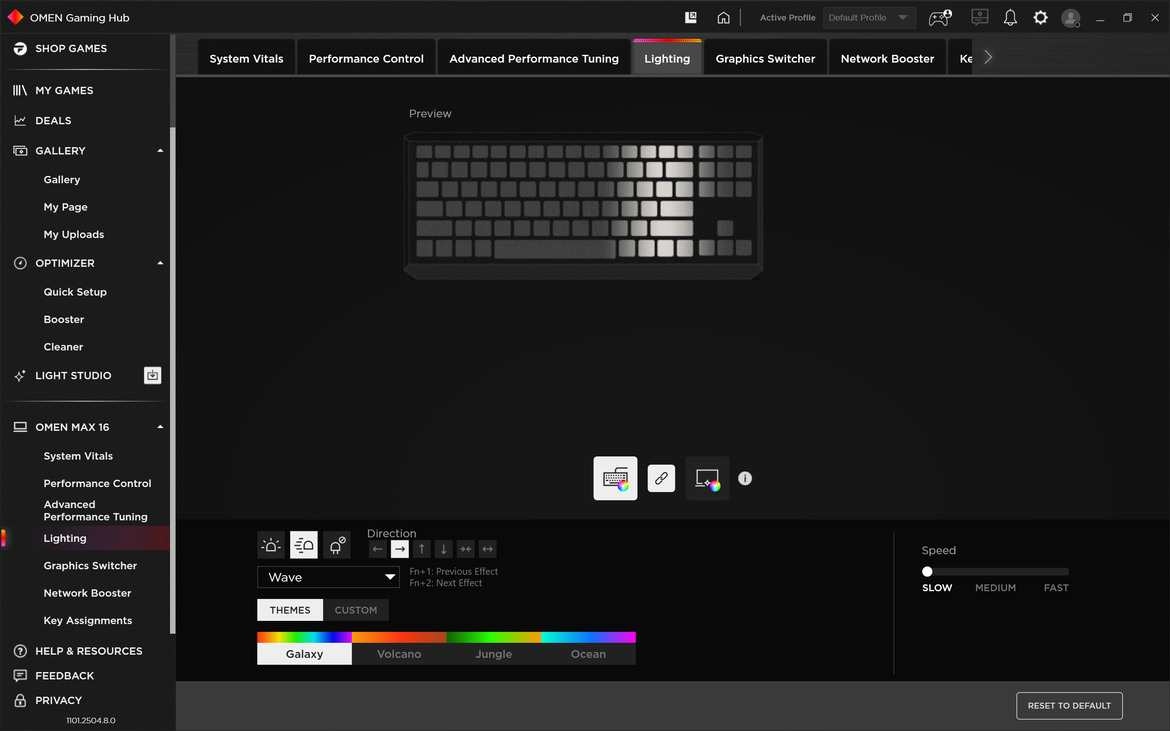Click the Speed slider handle
Viewport: 1170px width, 731px height.
pos(927,571)
